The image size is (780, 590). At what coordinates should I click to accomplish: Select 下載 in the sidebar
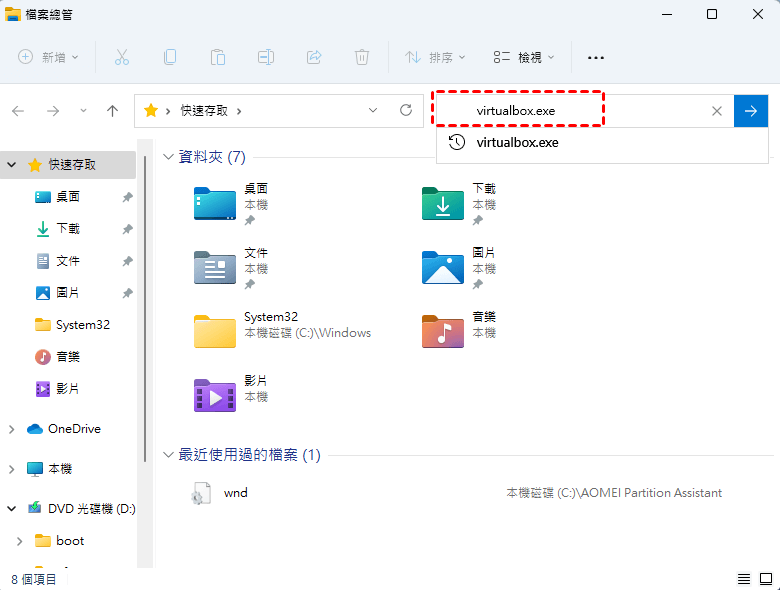point(68,229)
